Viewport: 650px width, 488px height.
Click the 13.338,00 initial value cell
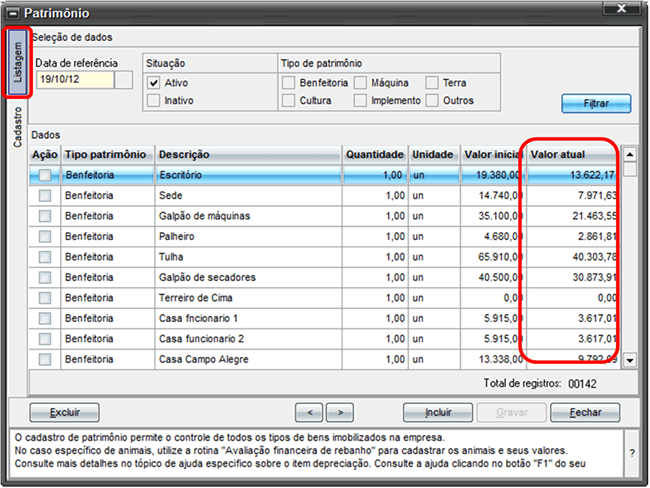pyautogui.click(x=493, y=359)
